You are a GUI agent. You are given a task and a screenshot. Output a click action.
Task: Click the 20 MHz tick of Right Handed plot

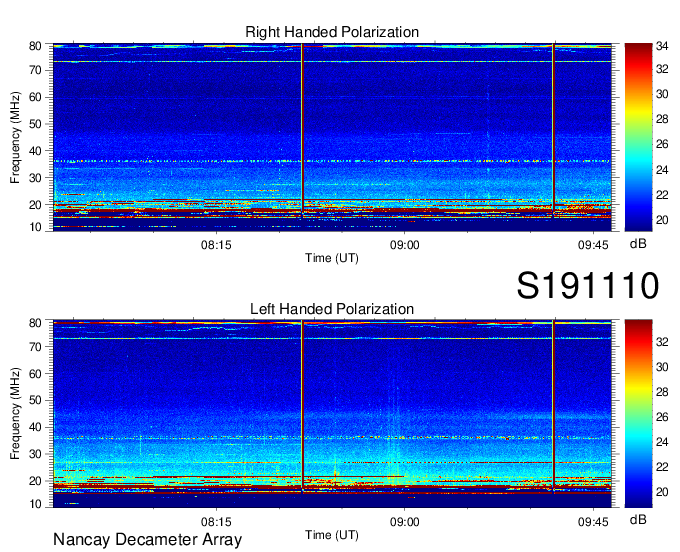pyautogui.click(x=35, y=205)
